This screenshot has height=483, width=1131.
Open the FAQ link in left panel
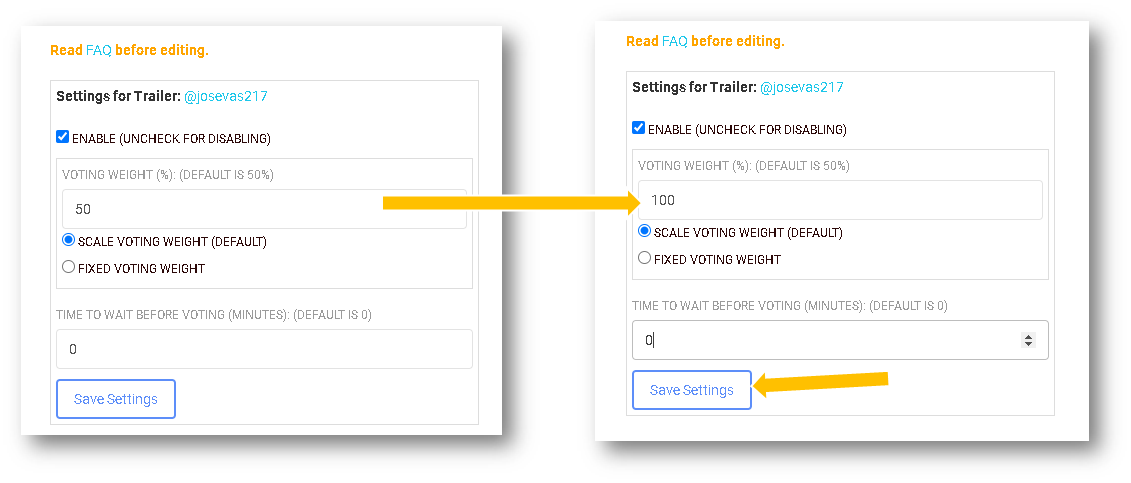pos(98,50)
